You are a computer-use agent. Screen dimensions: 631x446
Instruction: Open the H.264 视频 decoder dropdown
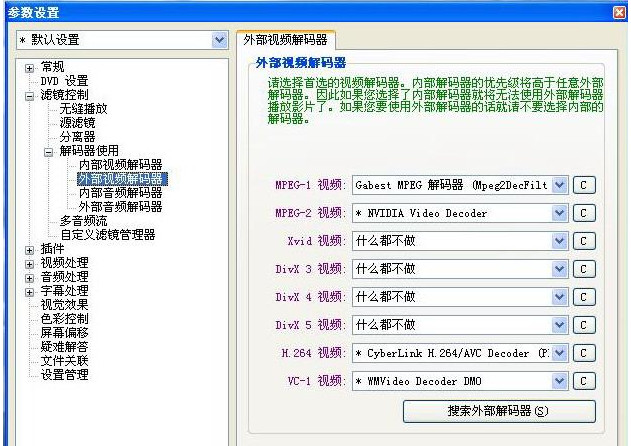coord(559,353)
